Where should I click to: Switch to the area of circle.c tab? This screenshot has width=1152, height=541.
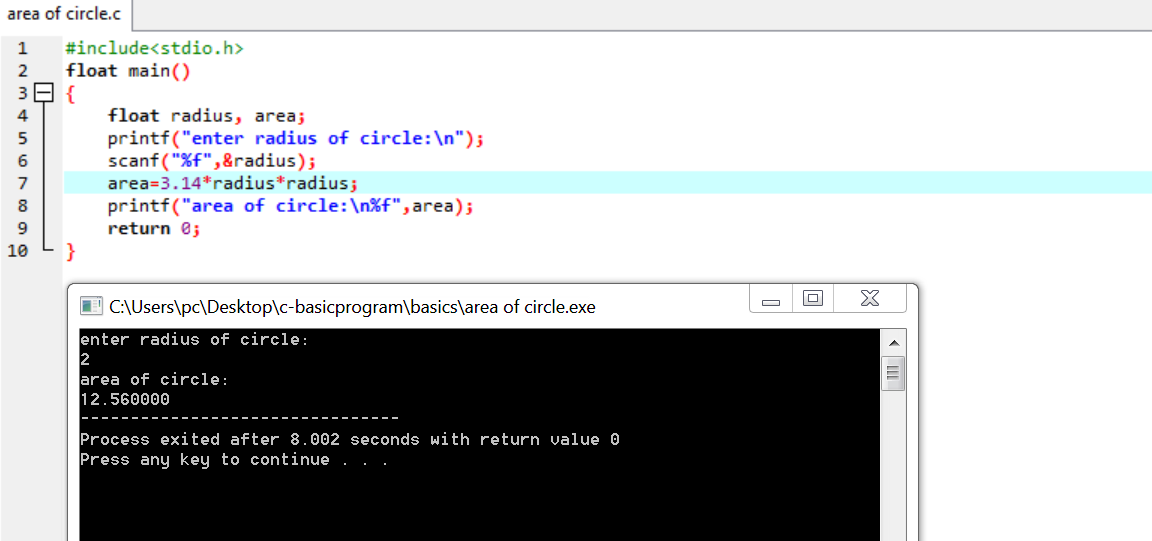tap(65, 14)
